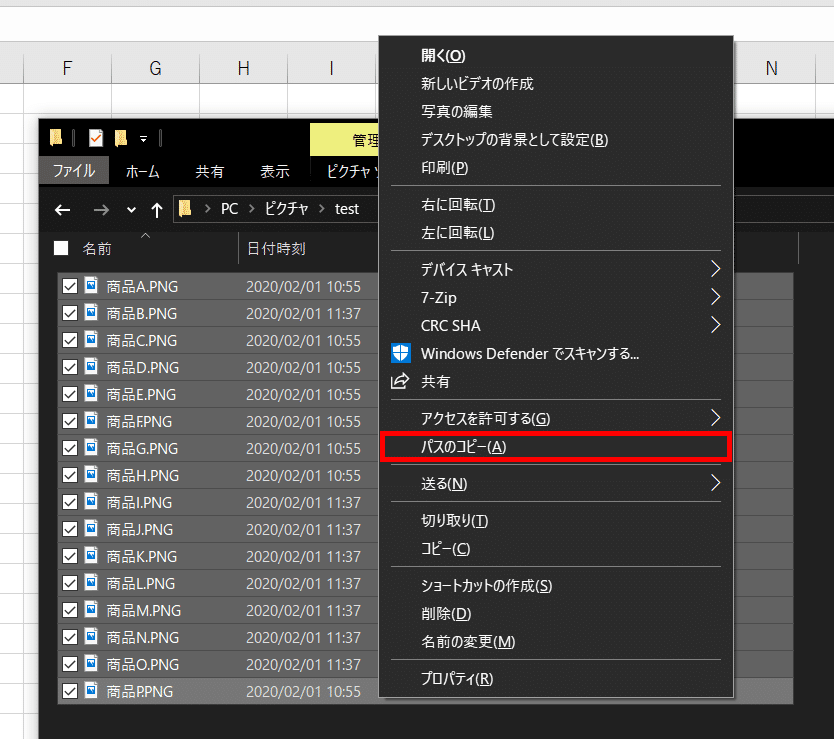Go back with the left arrow button
This screenshot has width=834, height=739.
[x=63, y=210]
